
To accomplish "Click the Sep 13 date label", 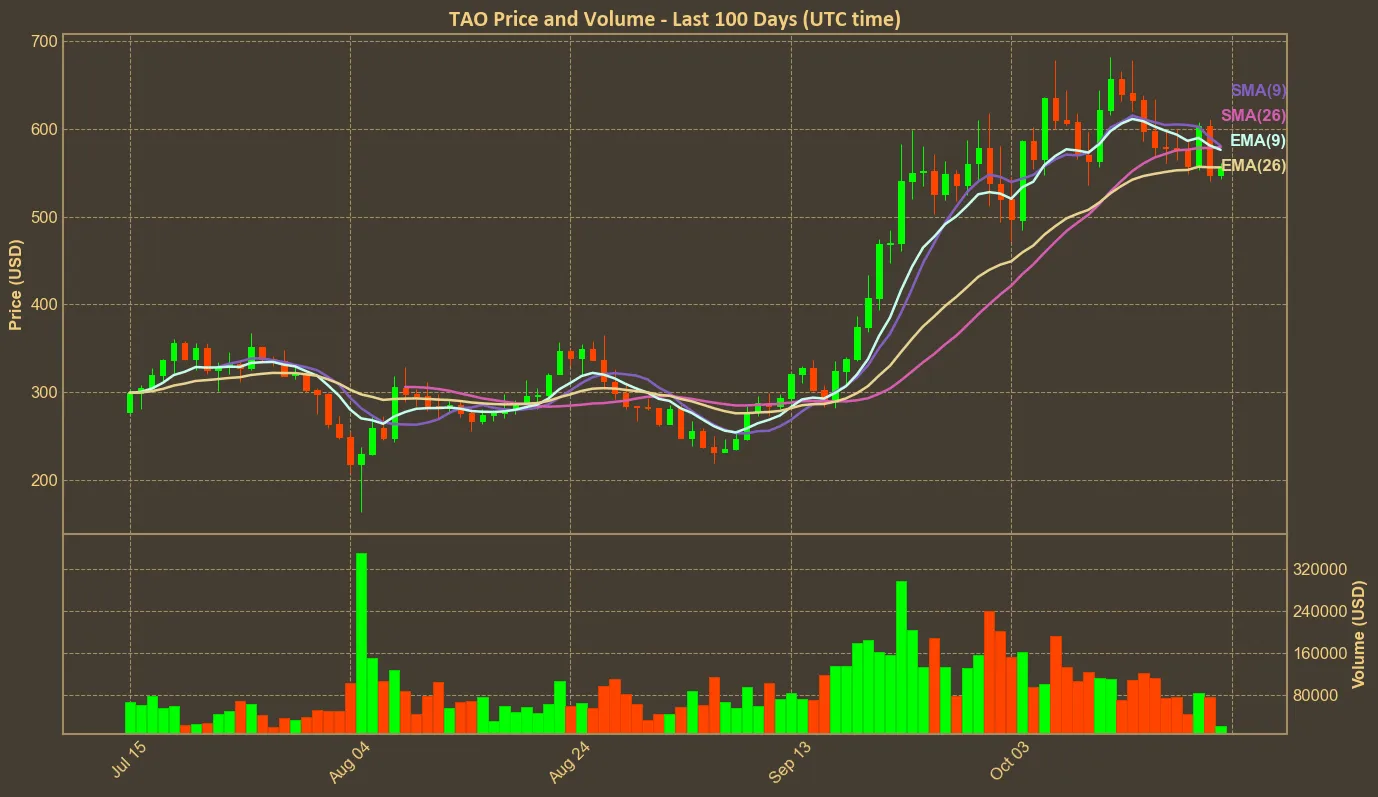I will pos(790,761).
